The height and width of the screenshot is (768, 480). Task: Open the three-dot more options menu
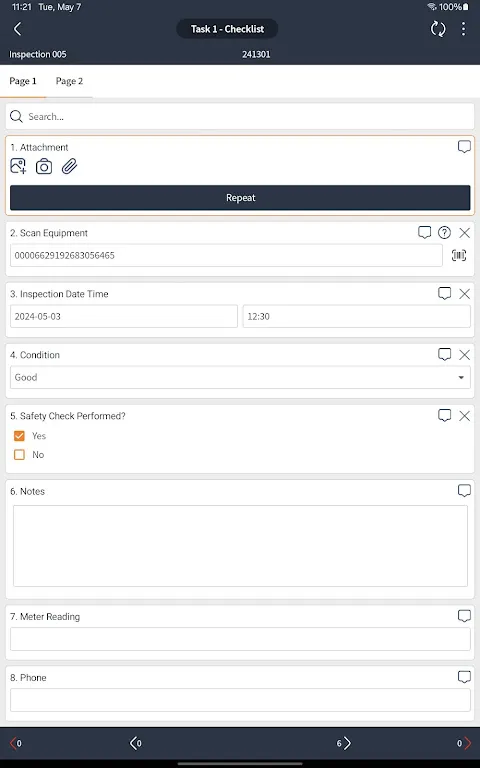click(463, 29)
